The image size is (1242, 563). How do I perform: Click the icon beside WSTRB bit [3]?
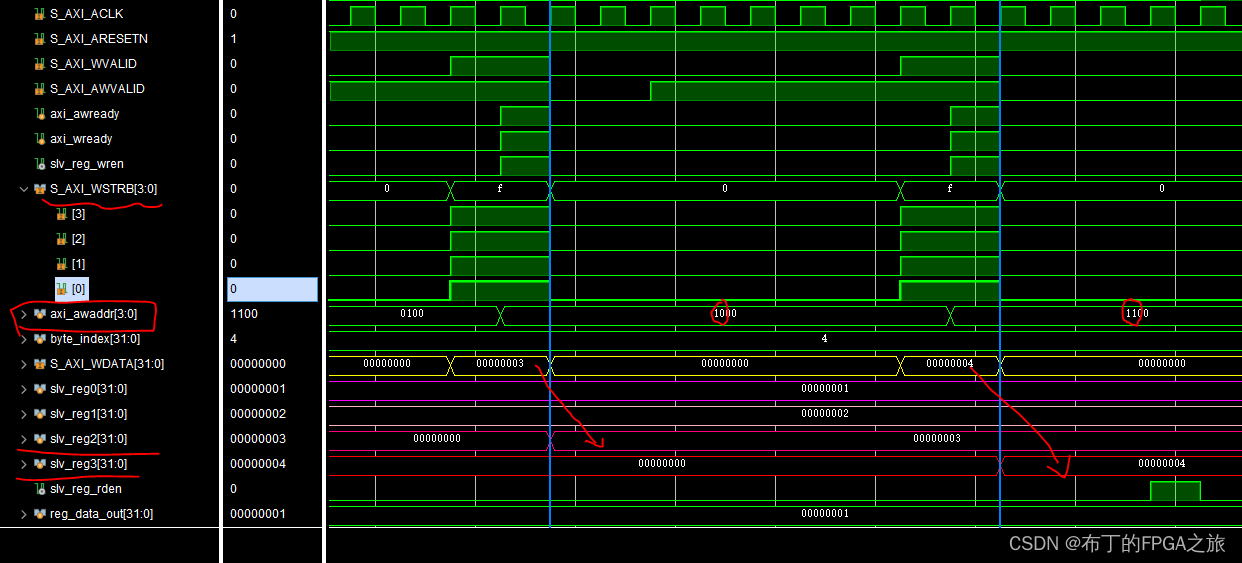[61, 214]
